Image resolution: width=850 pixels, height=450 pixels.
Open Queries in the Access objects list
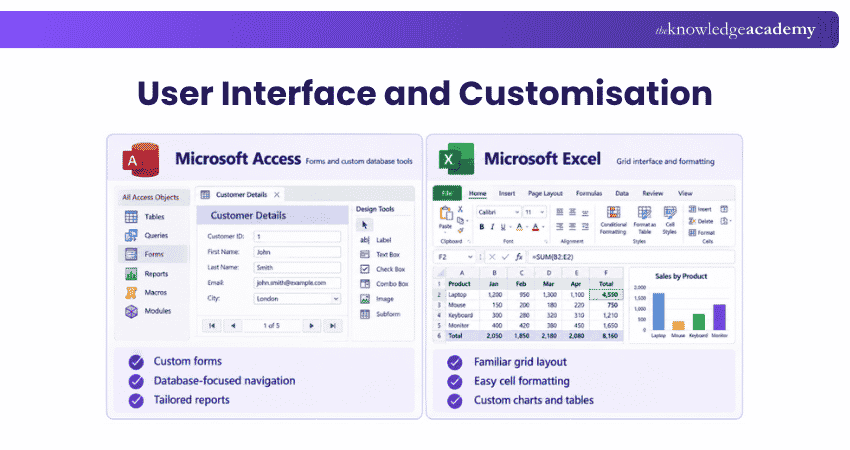pos(147,235)
